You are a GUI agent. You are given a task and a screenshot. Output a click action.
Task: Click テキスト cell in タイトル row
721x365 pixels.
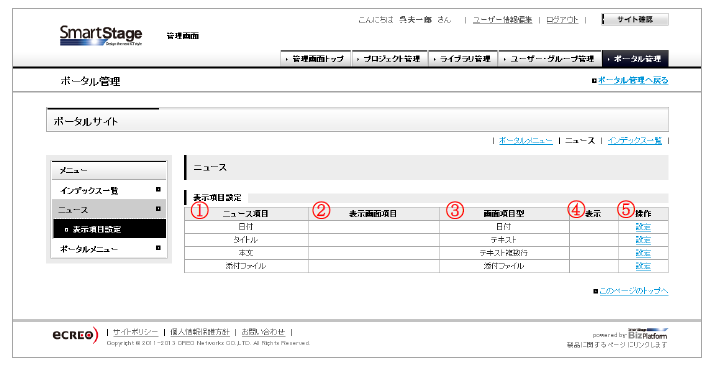tap(504, 240)
